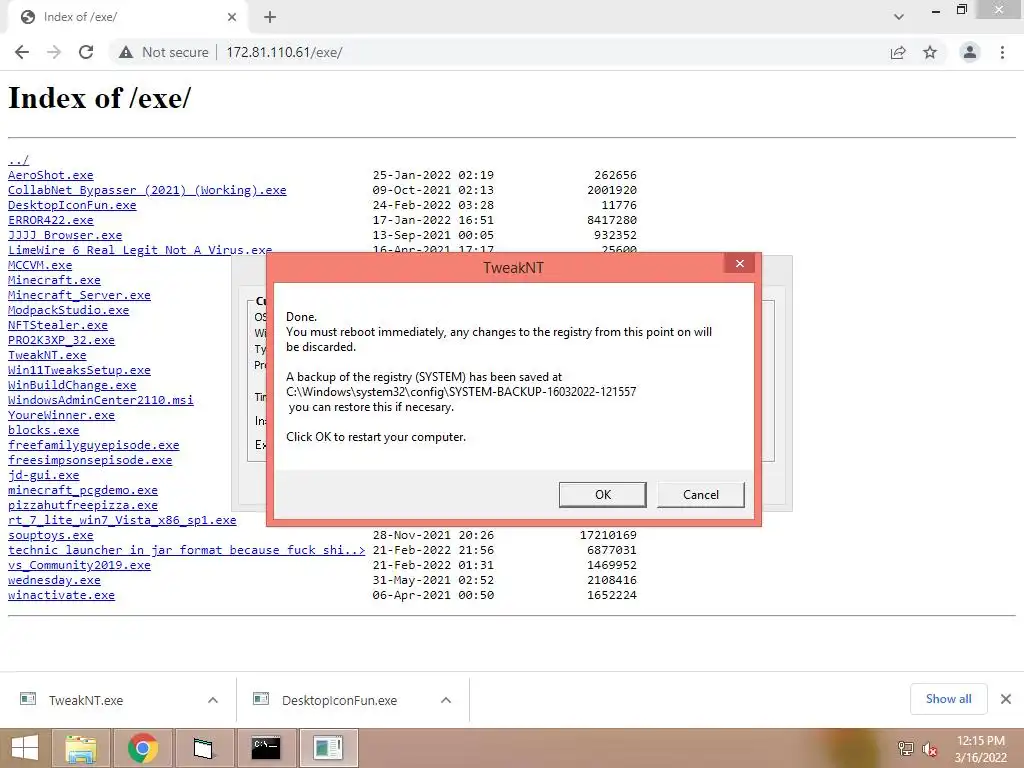Open freesimpsonsepisode.exe link
Viewport: 1024px width, 768px height.
[x=90, y=460]
